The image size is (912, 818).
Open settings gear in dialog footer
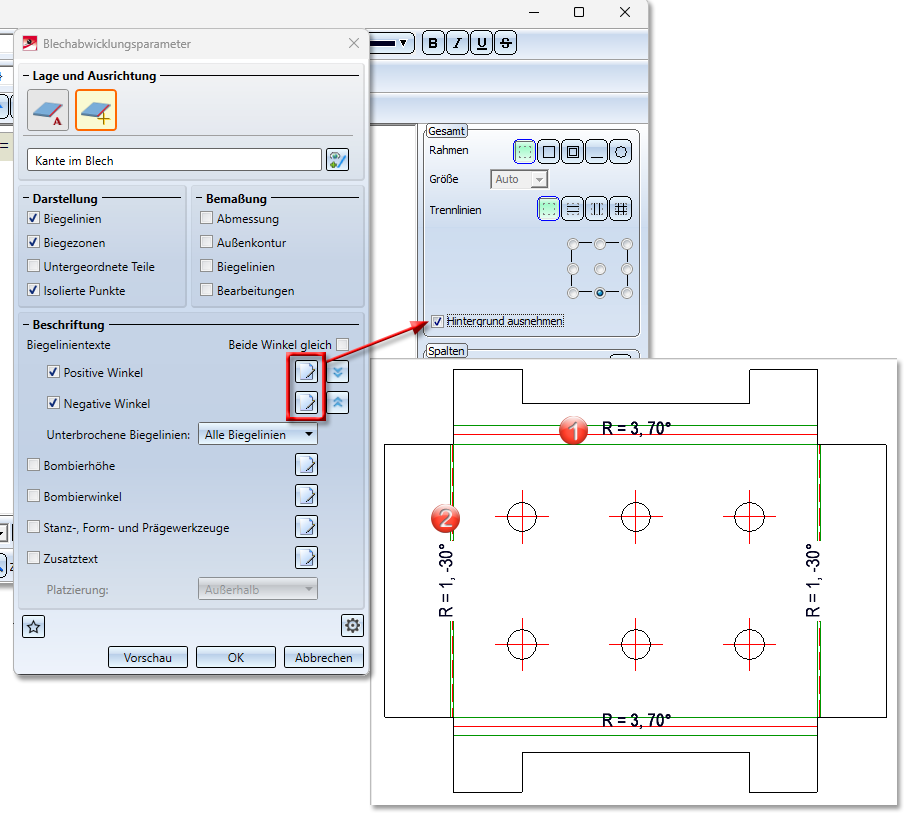[x=352, y=625]
